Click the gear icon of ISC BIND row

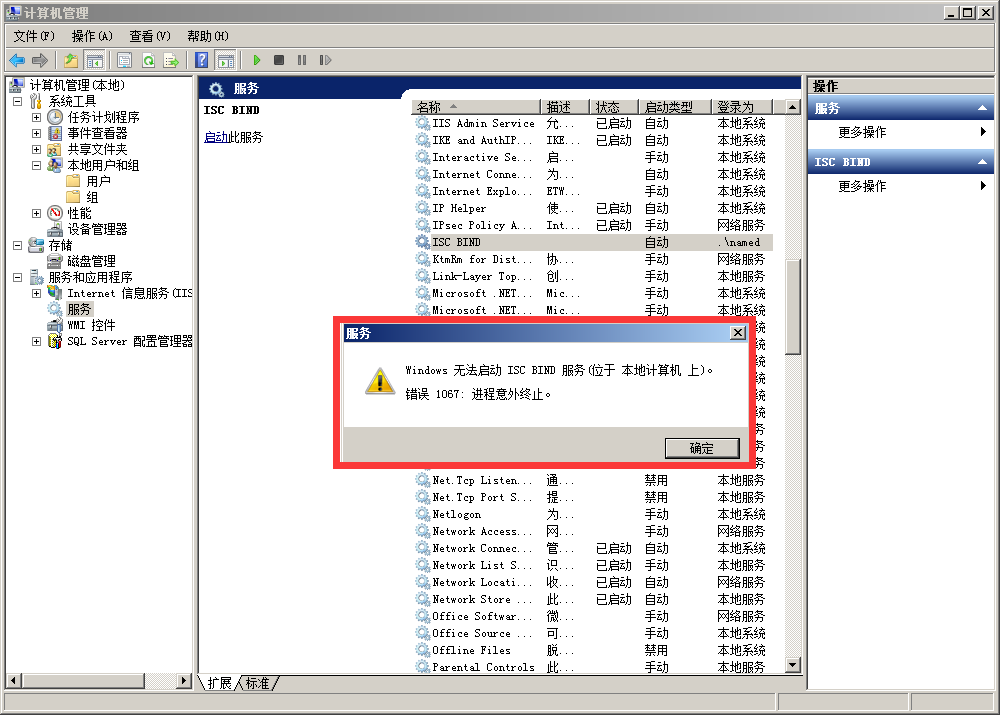pos(422,242)
